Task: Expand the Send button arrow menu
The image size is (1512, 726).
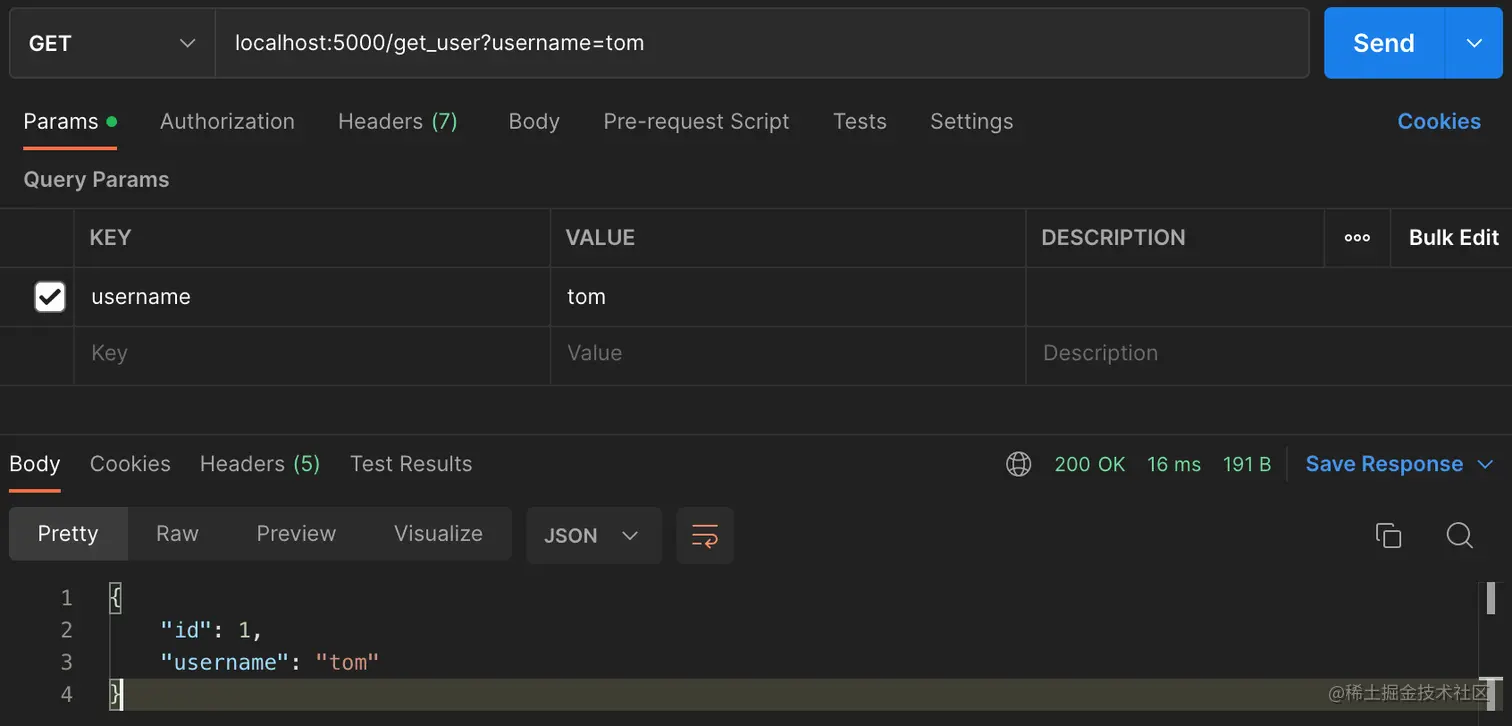Action: tap(1473, 43)
